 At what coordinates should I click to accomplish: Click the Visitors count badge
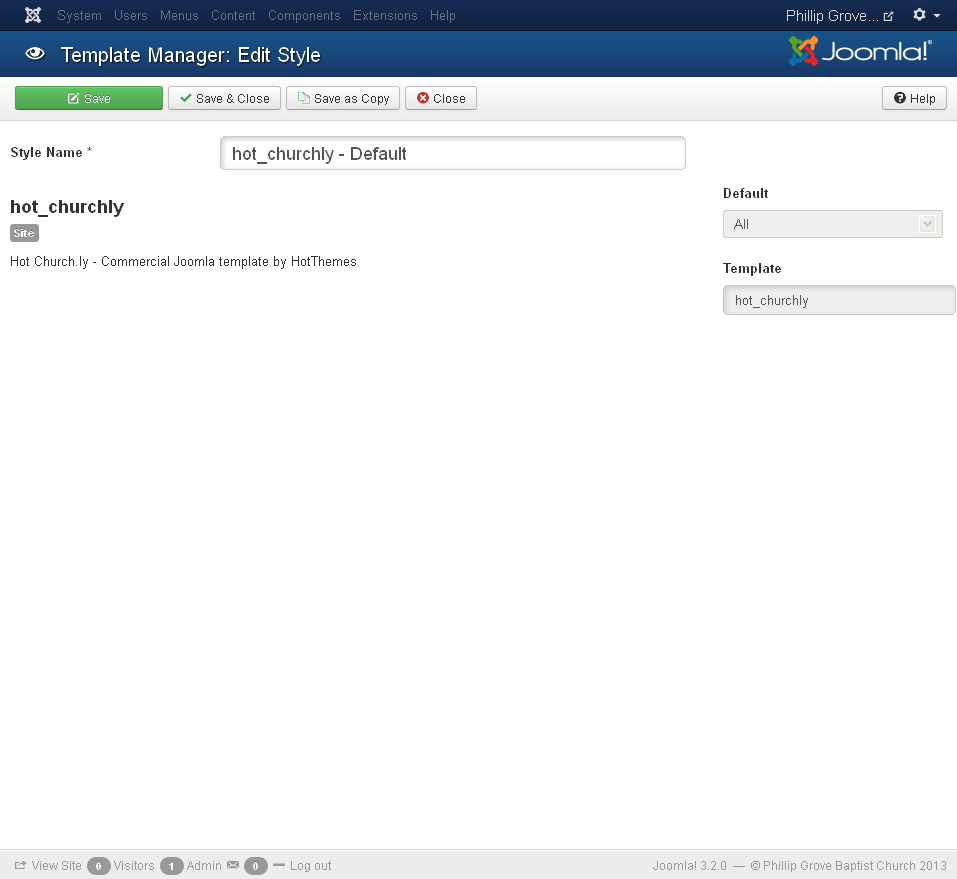[98, 866]
